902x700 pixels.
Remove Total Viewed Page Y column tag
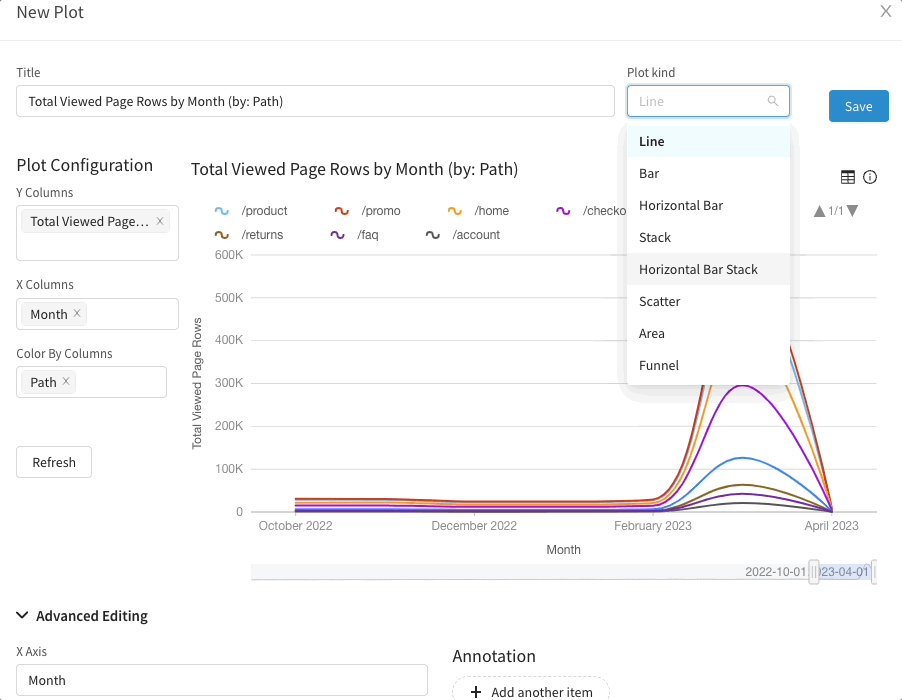pyautogui.click(x=160, y=221)
